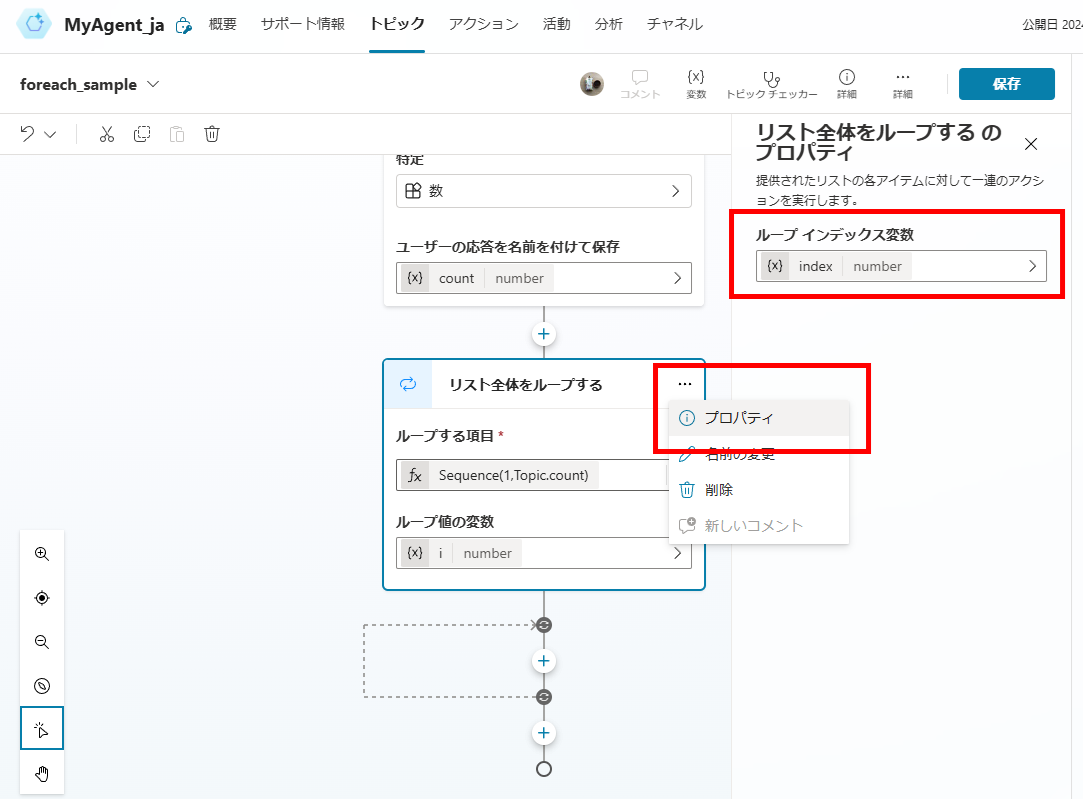The image size is (1083, 799).
Task: Close the properties panel
Action: (1031, 144)
